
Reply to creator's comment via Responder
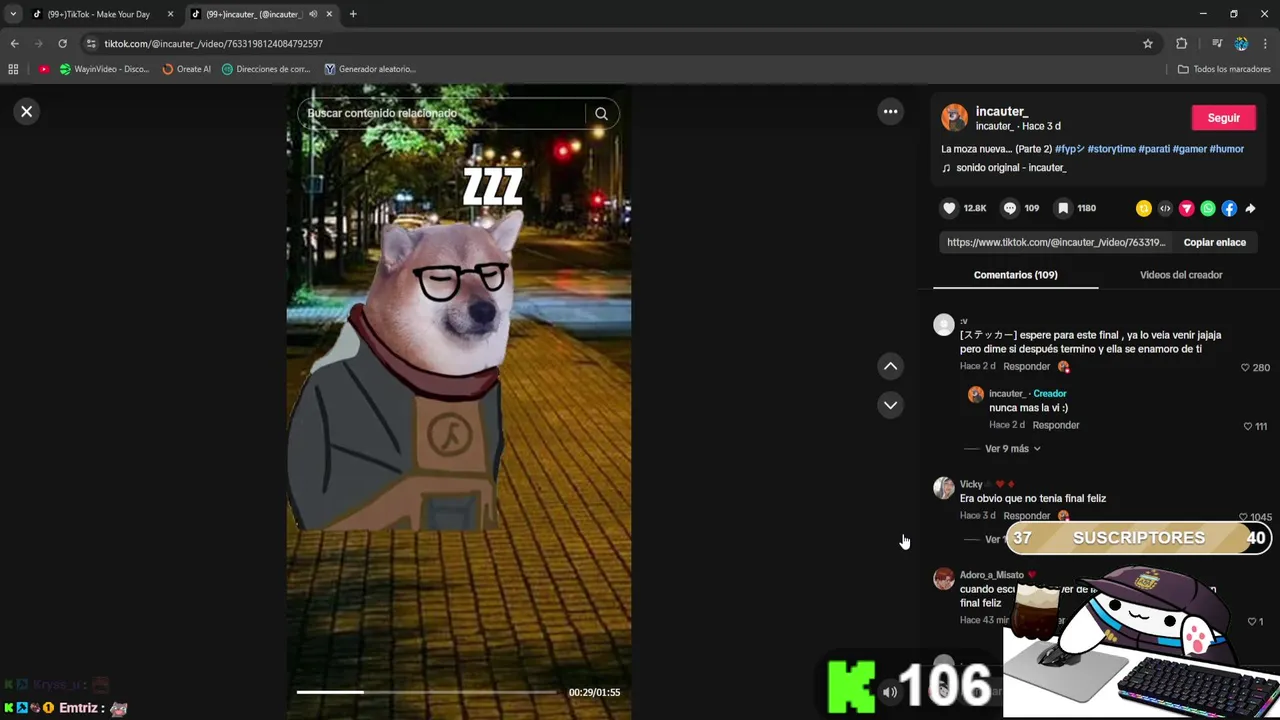click(1055, 425)
